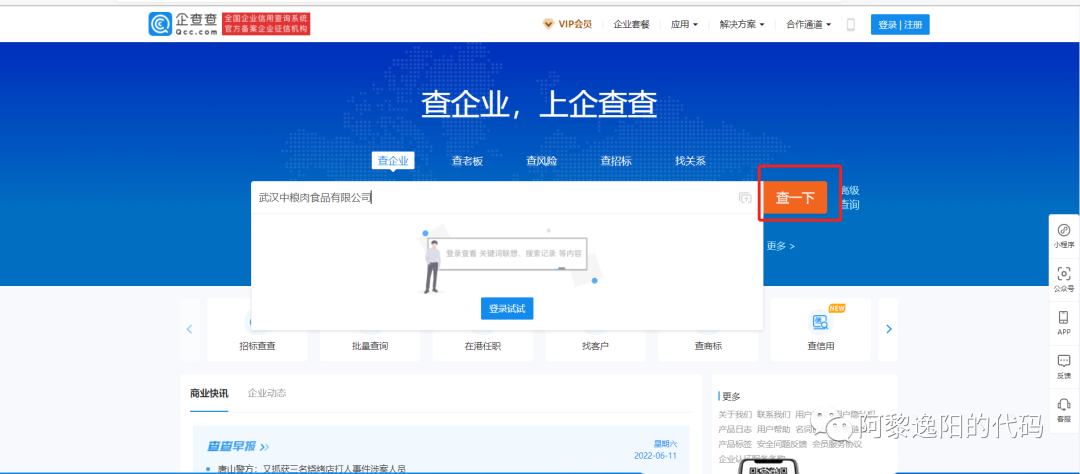Screen dimensions: 1080x474
Task: Open the 查查早报 heading link
Action: [x=238, y=446]
